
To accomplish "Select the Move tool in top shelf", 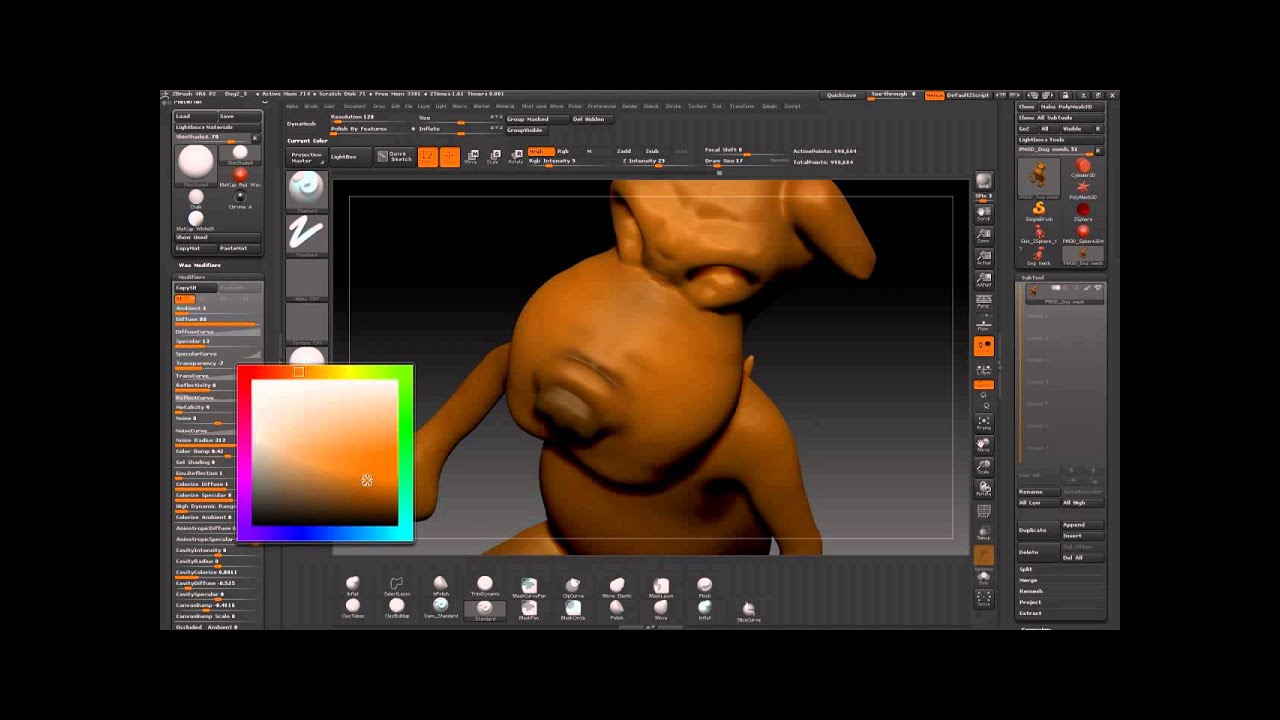I will point(471,156).
